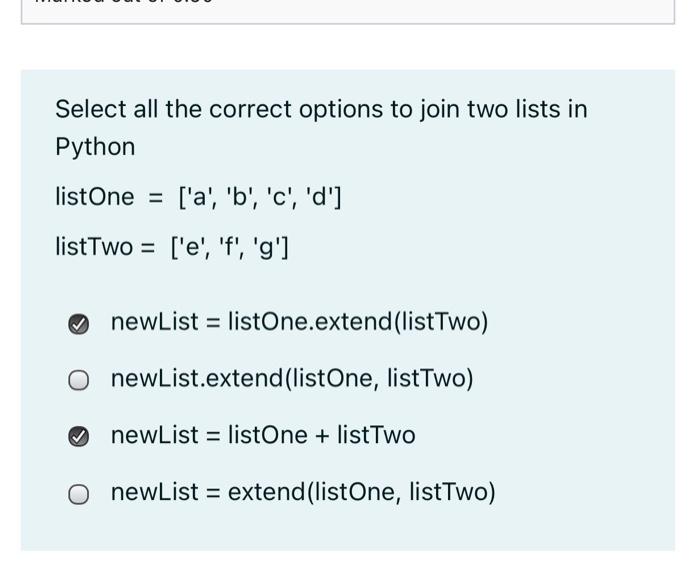This screenshot has width=700, height=569.
Task: Click the variable name "listOne" in its definition
Action: (x=94, y=197)
